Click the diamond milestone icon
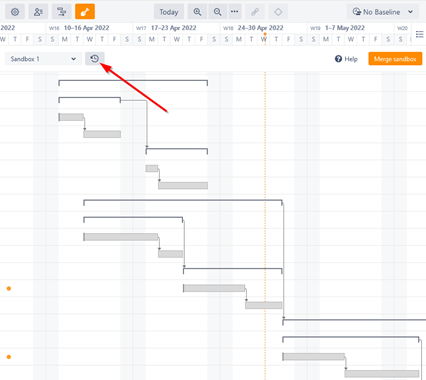The image size is (426, 380). [278, 12]
